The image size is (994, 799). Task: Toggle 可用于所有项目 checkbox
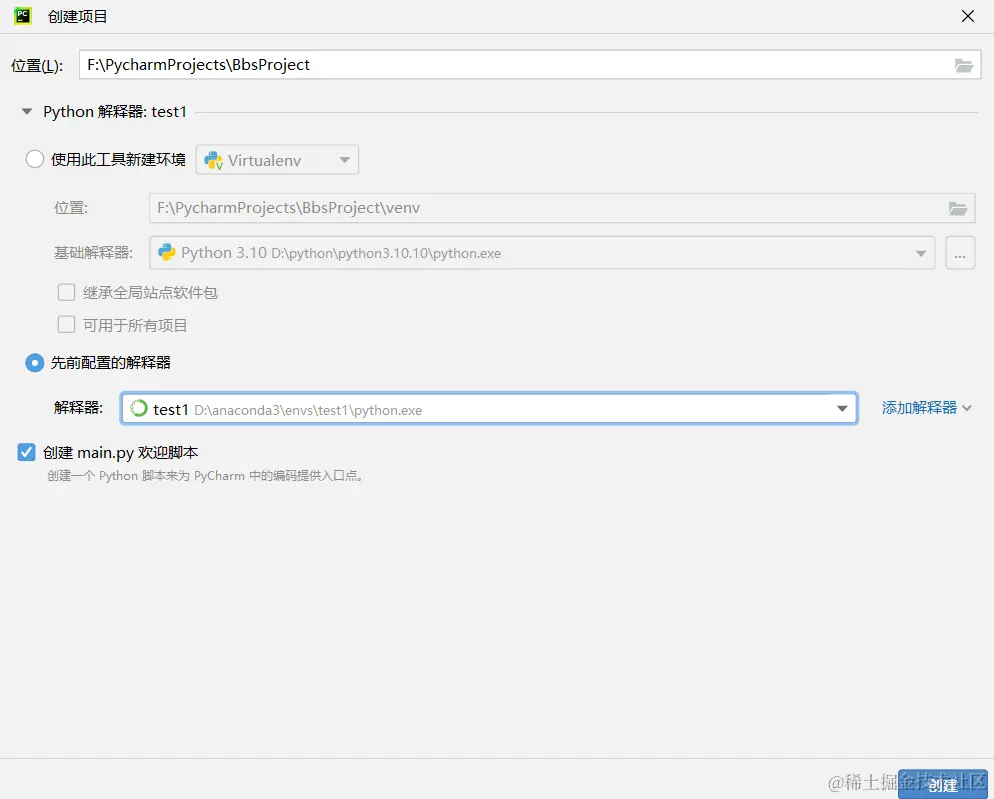pyautogui.click(x=67, y=325)
